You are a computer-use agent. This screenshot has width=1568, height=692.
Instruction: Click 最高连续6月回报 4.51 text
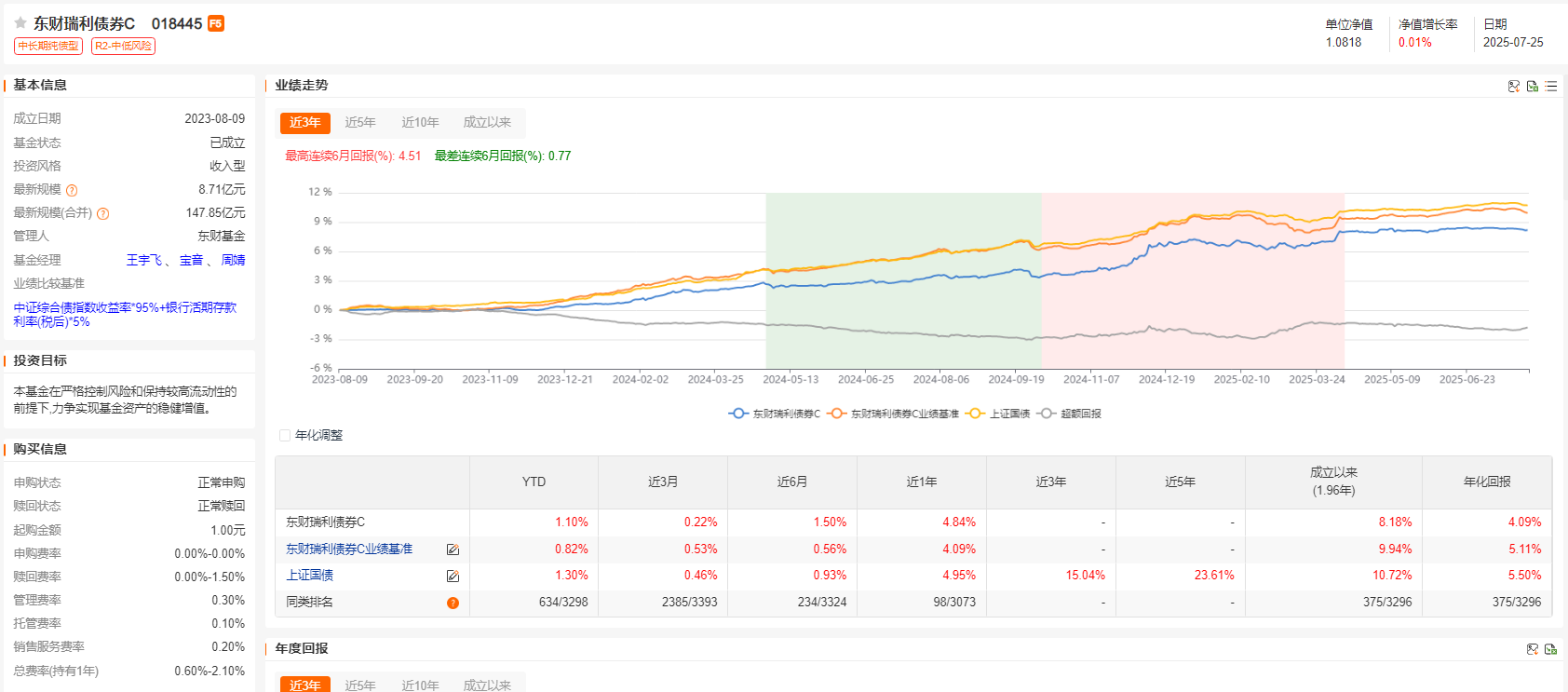point(353,156)
